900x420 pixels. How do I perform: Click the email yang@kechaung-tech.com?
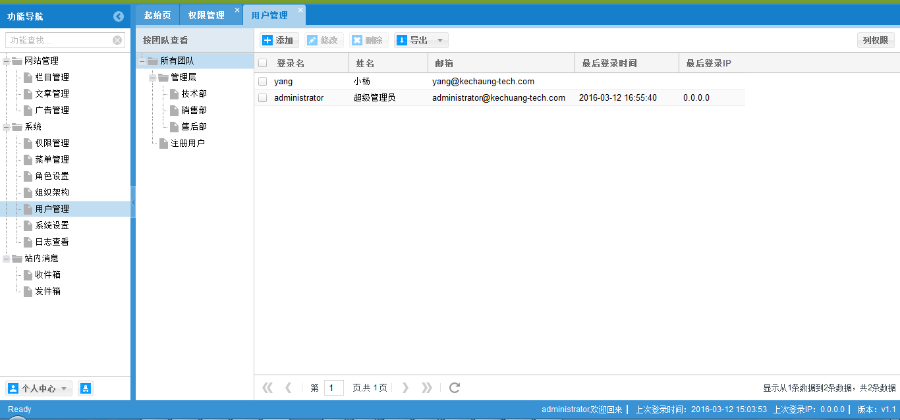[483, 81]
